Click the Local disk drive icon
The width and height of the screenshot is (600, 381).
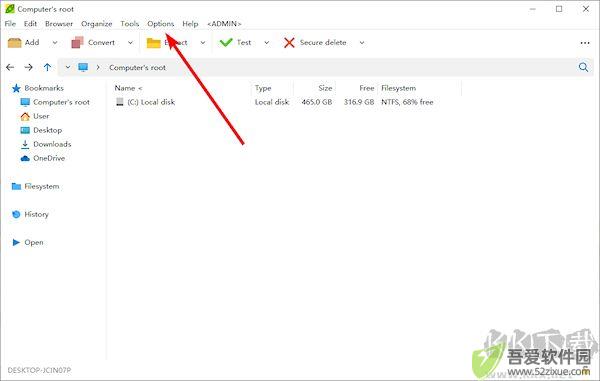pyautogui.click(x=120, y=102)
